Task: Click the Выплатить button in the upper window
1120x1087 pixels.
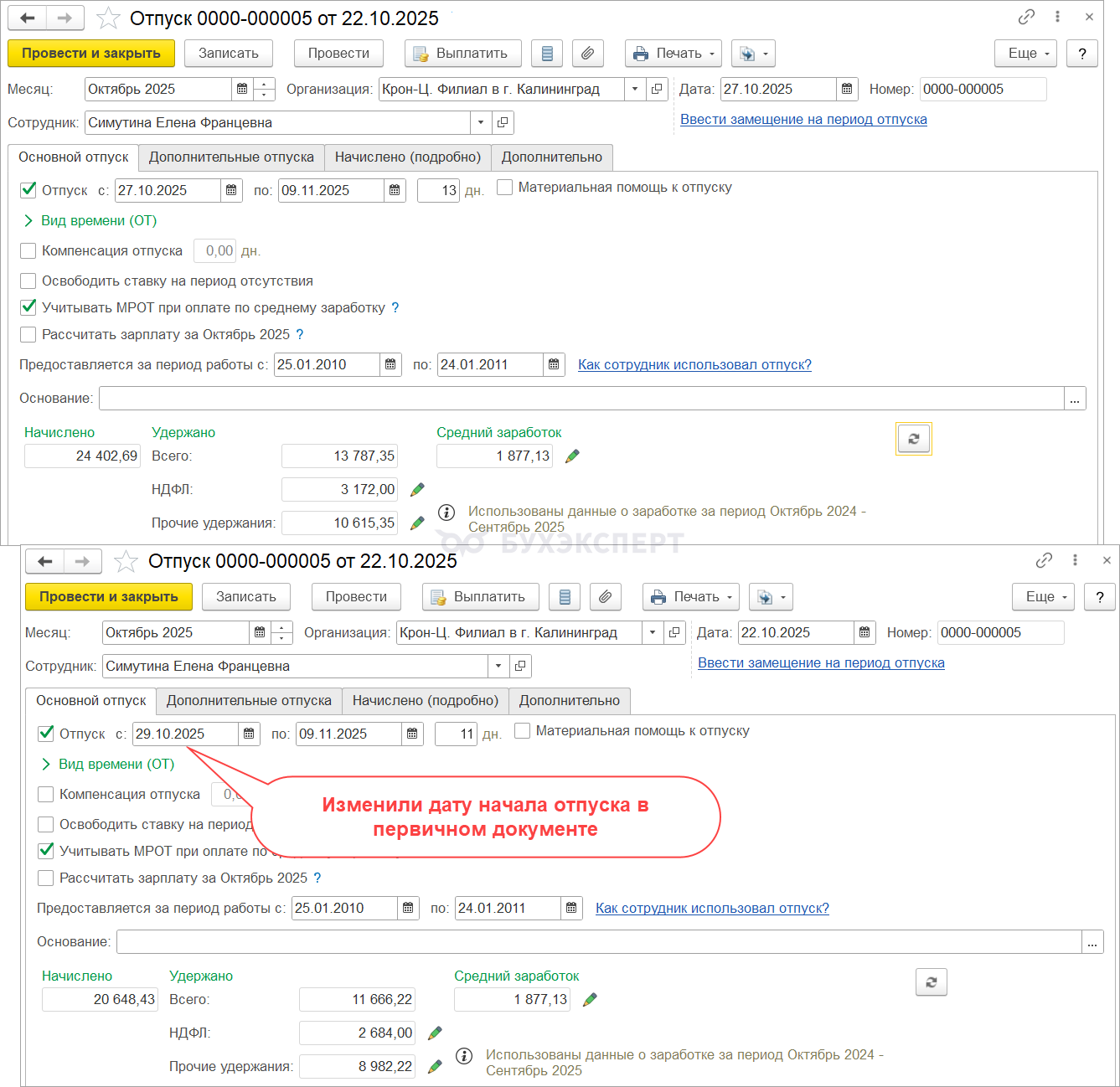Action: click(x=463, y=54)
